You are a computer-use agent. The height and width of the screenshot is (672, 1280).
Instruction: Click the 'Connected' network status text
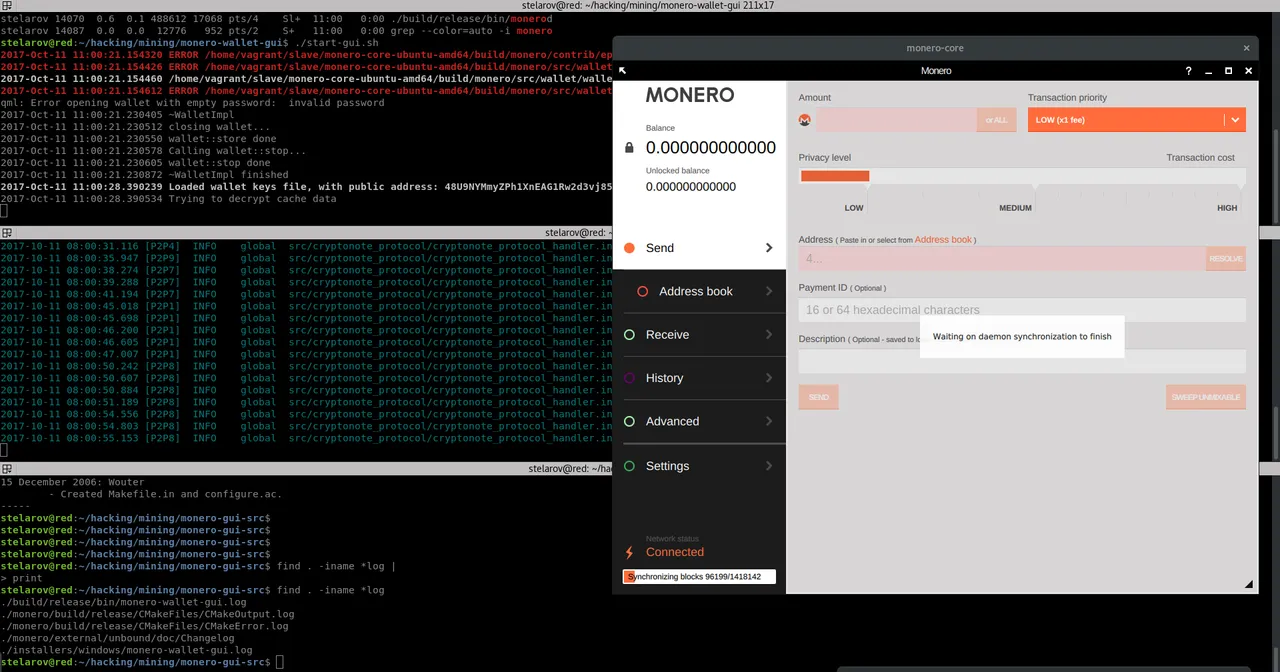675,552
